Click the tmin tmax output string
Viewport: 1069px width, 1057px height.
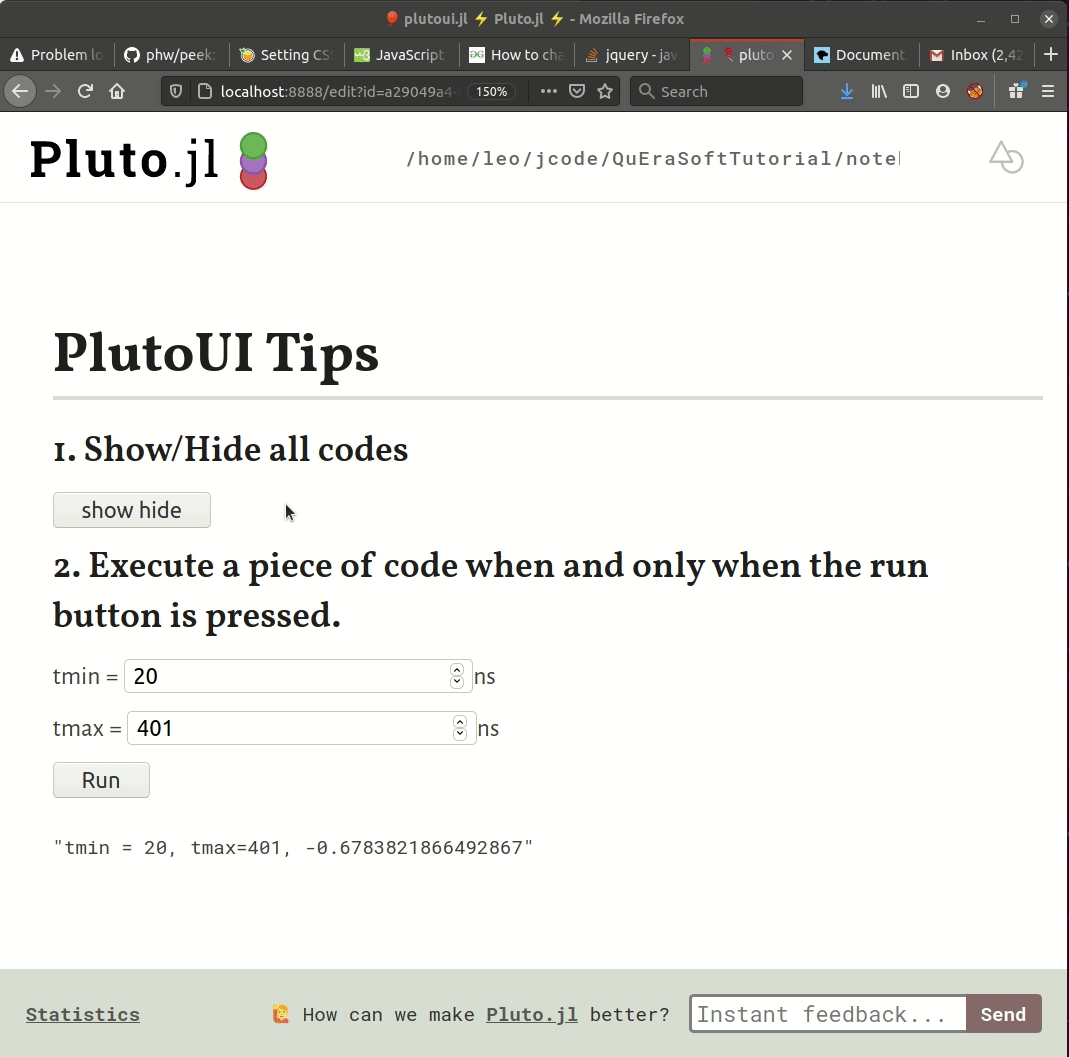pos(293,848)
